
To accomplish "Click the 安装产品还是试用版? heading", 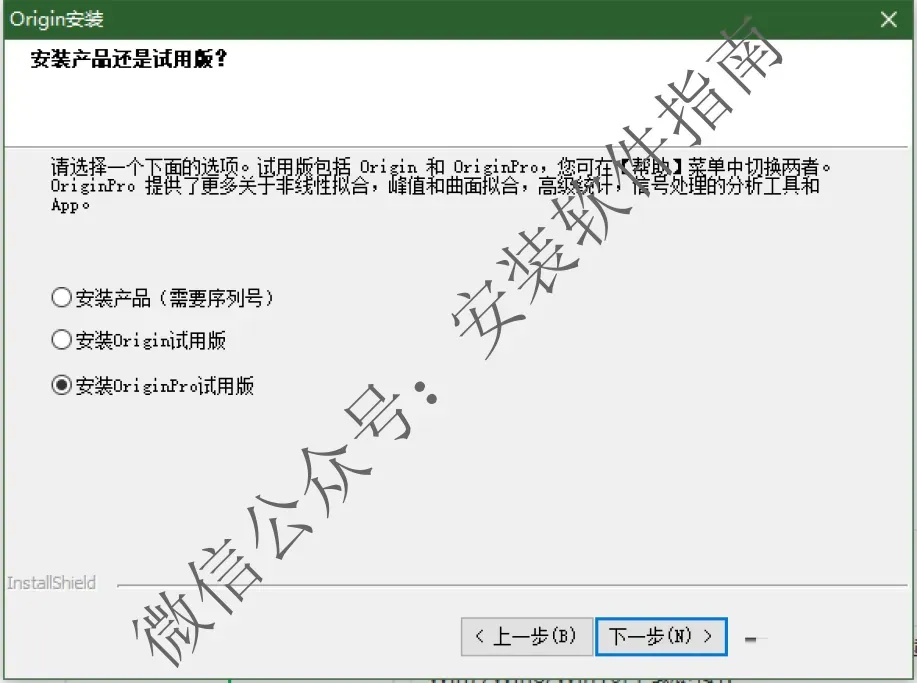I will coord(129,58).
